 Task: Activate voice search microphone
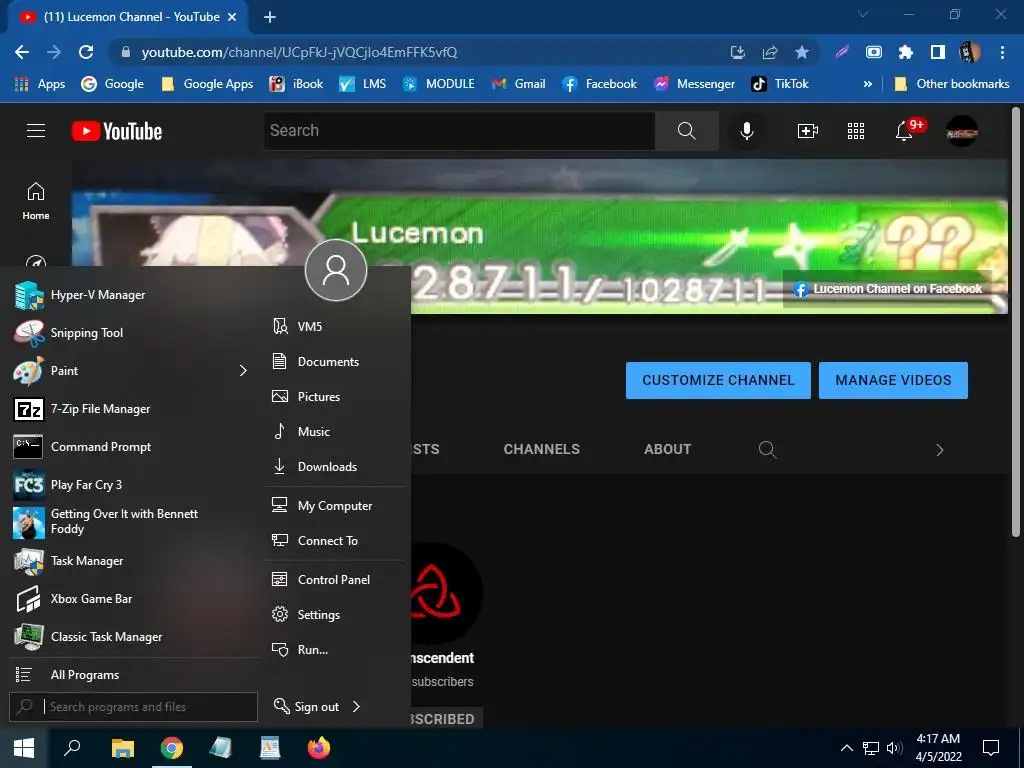pos(746,131)
